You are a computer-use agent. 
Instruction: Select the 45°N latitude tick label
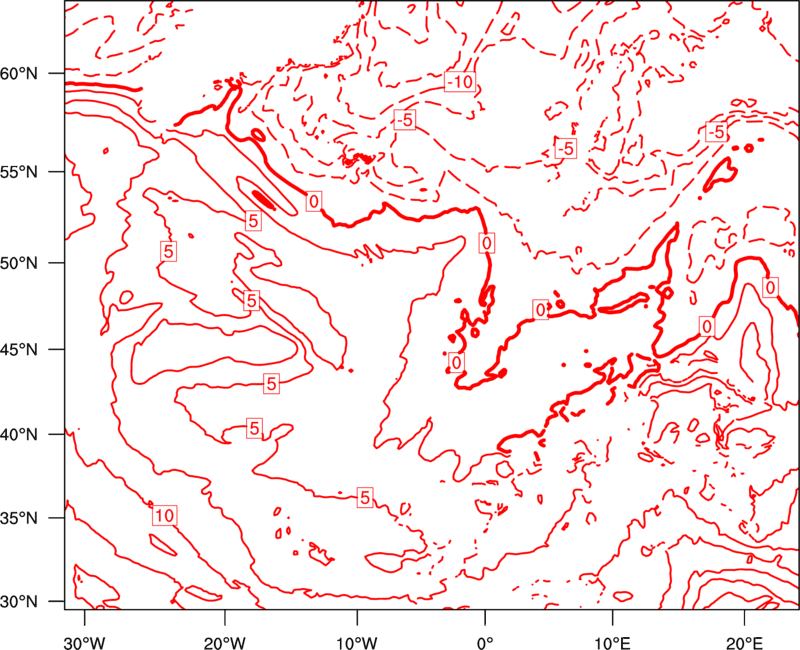[19, 349]
